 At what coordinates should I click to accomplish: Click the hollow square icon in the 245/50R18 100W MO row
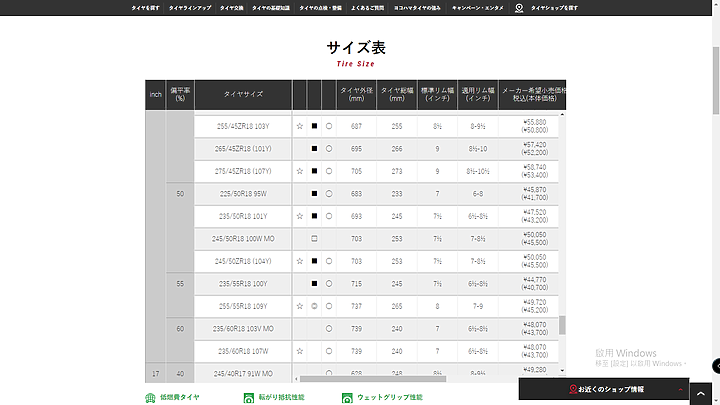[314, 238]
